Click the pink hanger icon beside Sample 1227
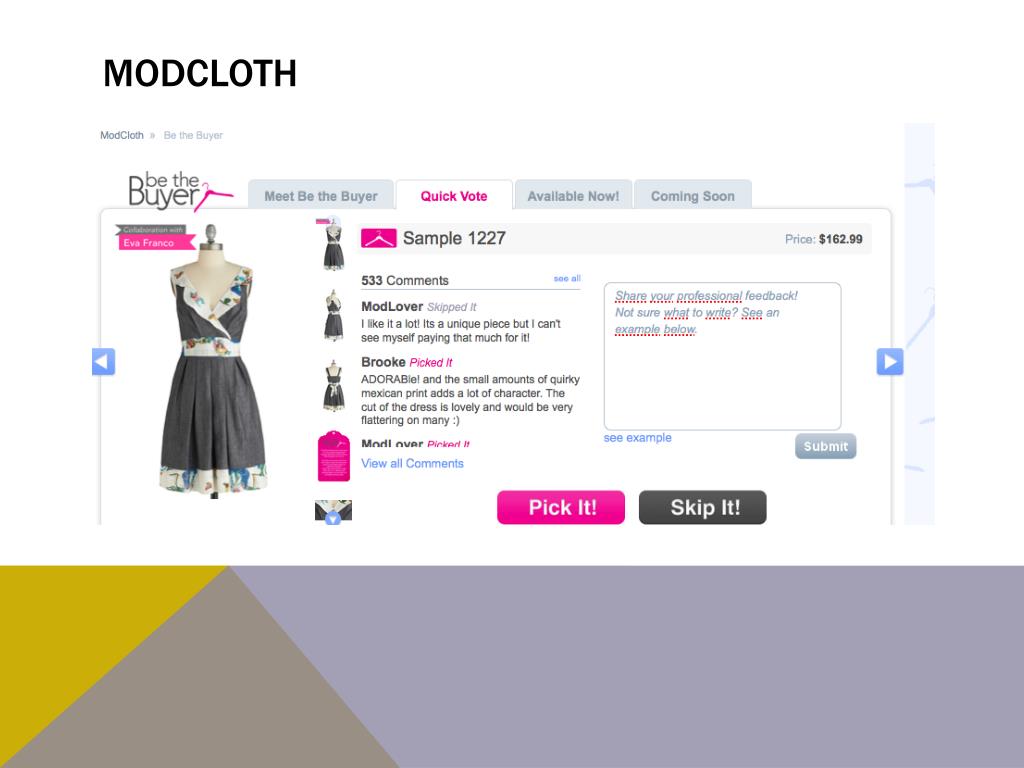Viewport: 1024px width, 768px height. (379, 238)
